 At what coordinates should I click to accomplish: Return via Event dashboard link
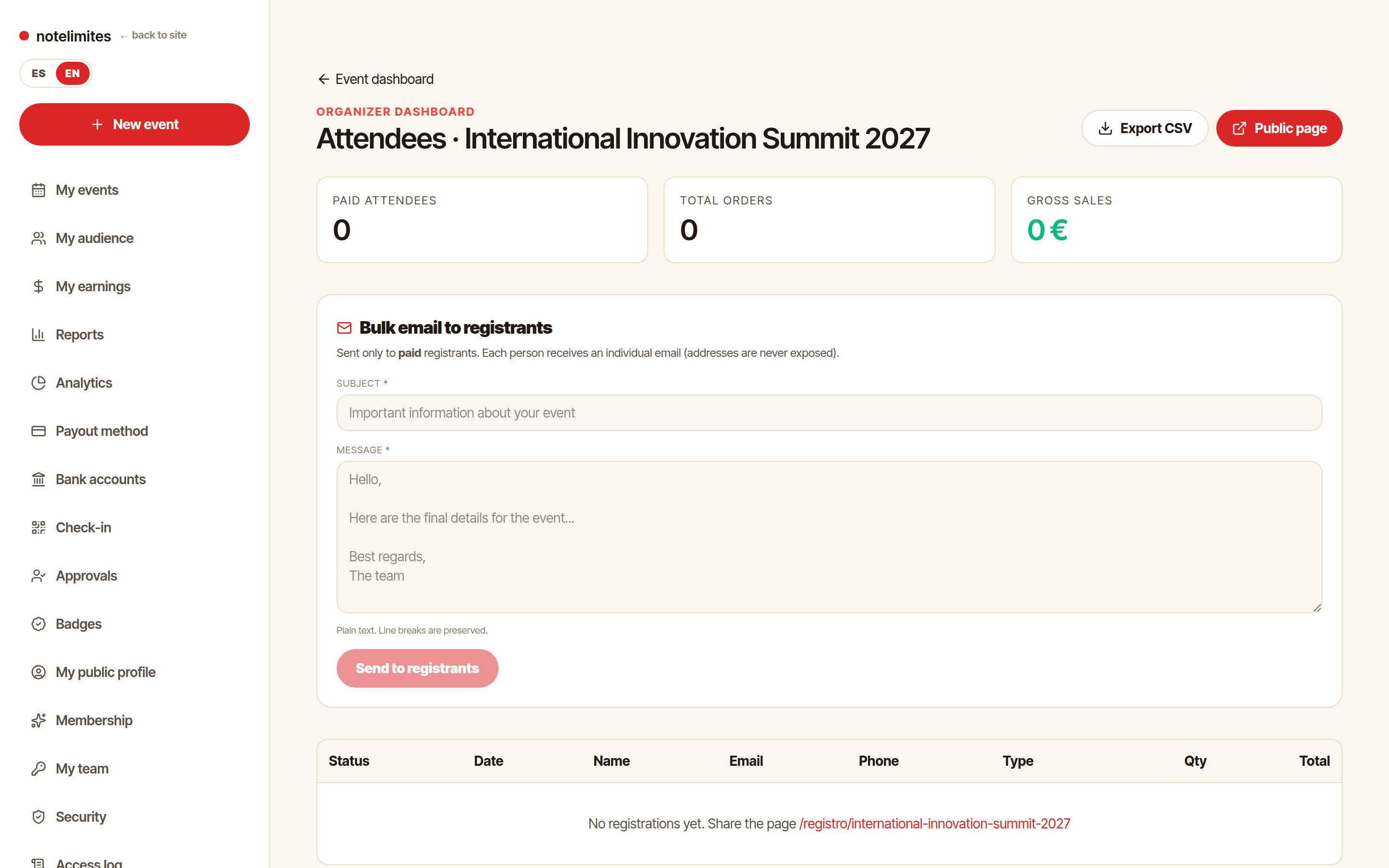point(376,79)
